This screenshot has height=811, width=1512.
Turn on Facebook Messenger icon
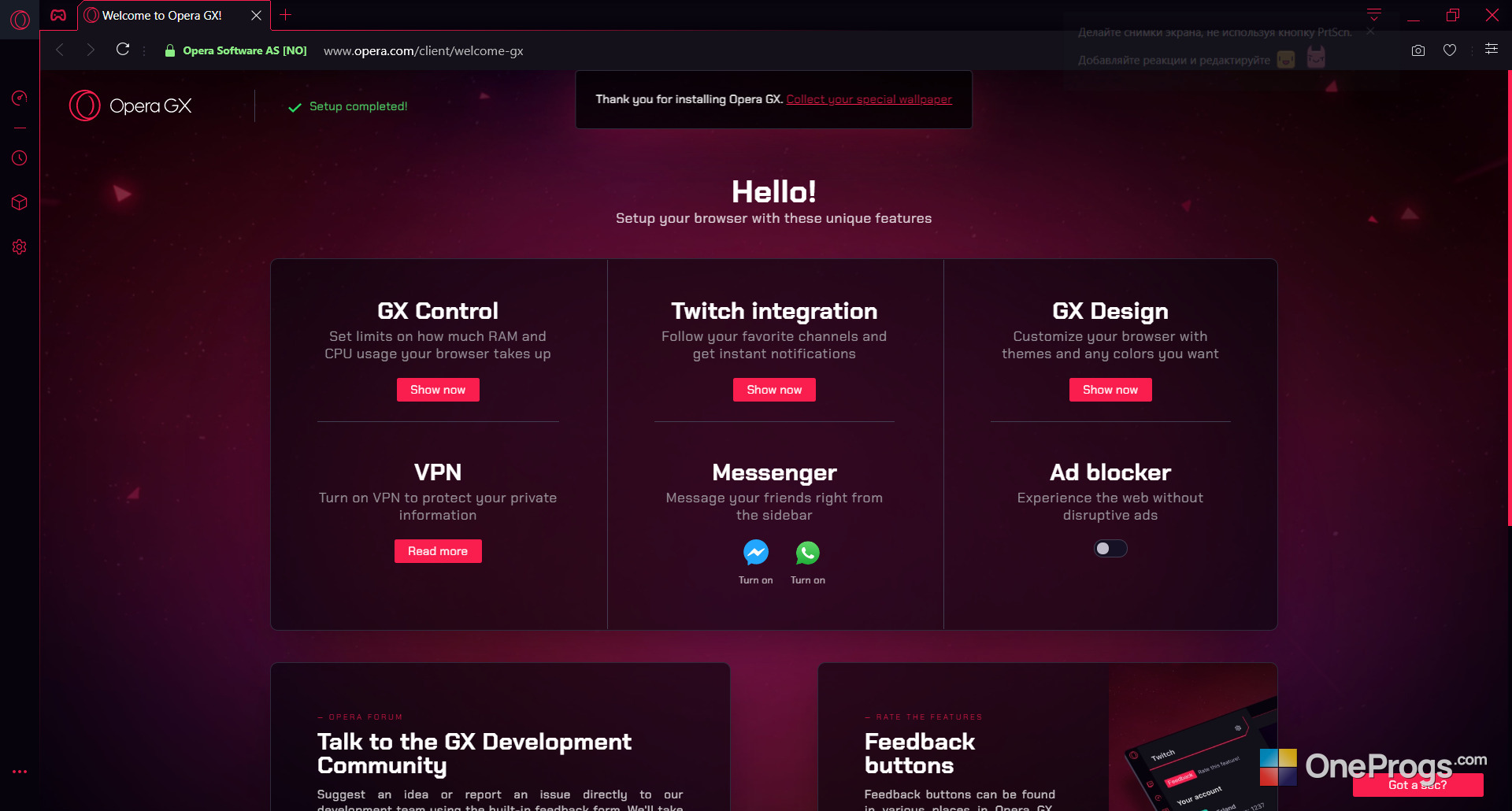point(756,553)
